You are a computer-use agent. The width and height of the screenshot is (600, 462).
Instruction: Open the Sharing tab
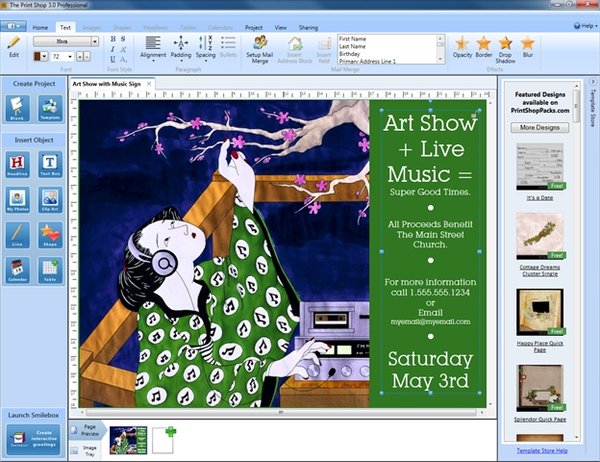point(308,27)
